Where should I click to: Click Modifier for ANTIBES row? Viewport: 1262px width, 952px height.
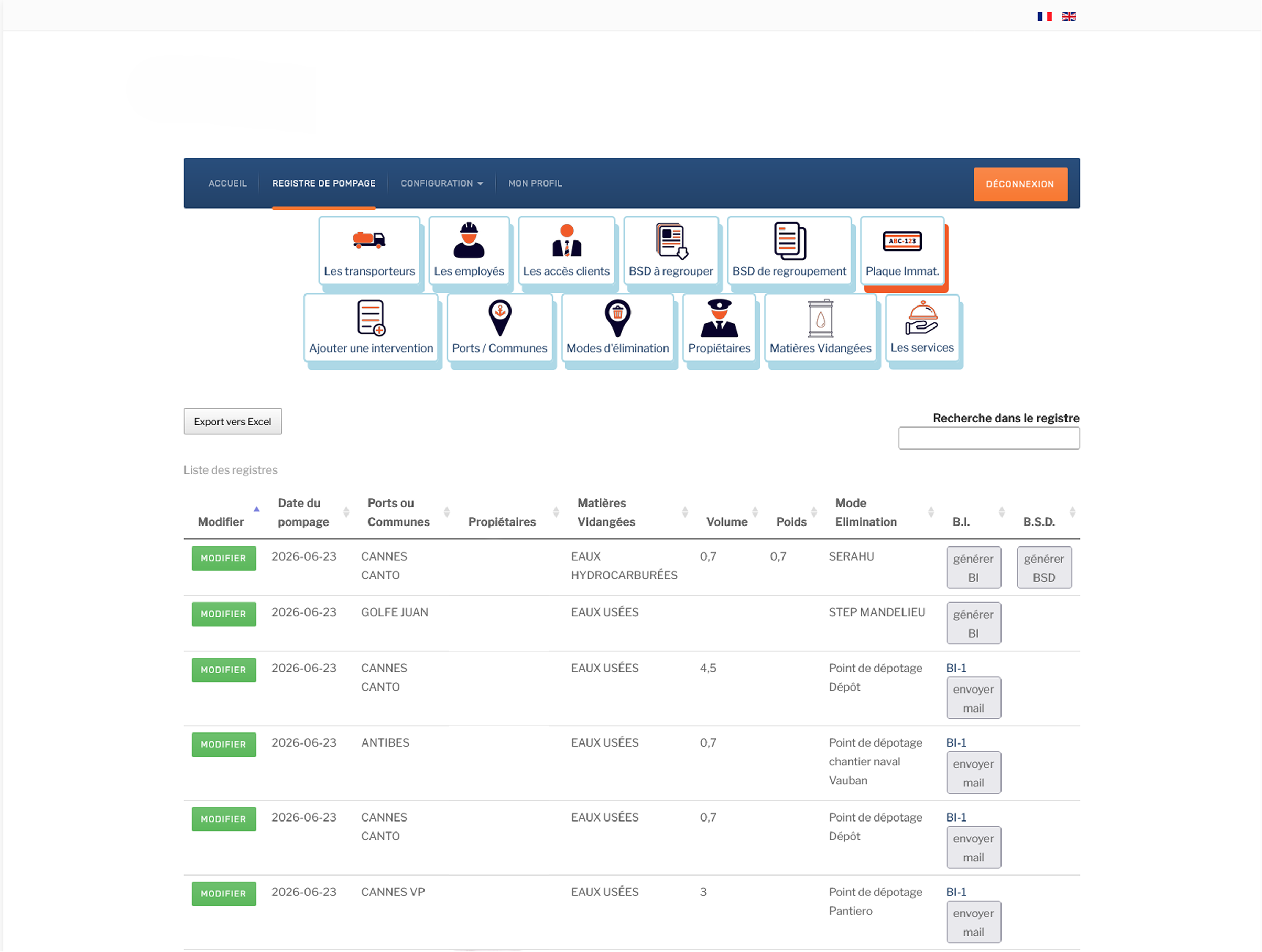click(224, 745)
